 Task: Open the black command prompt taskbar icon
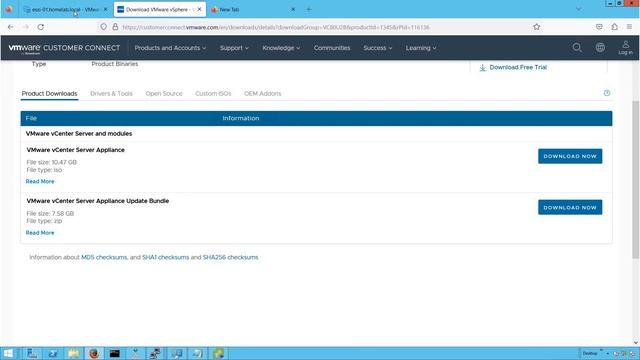115,353
